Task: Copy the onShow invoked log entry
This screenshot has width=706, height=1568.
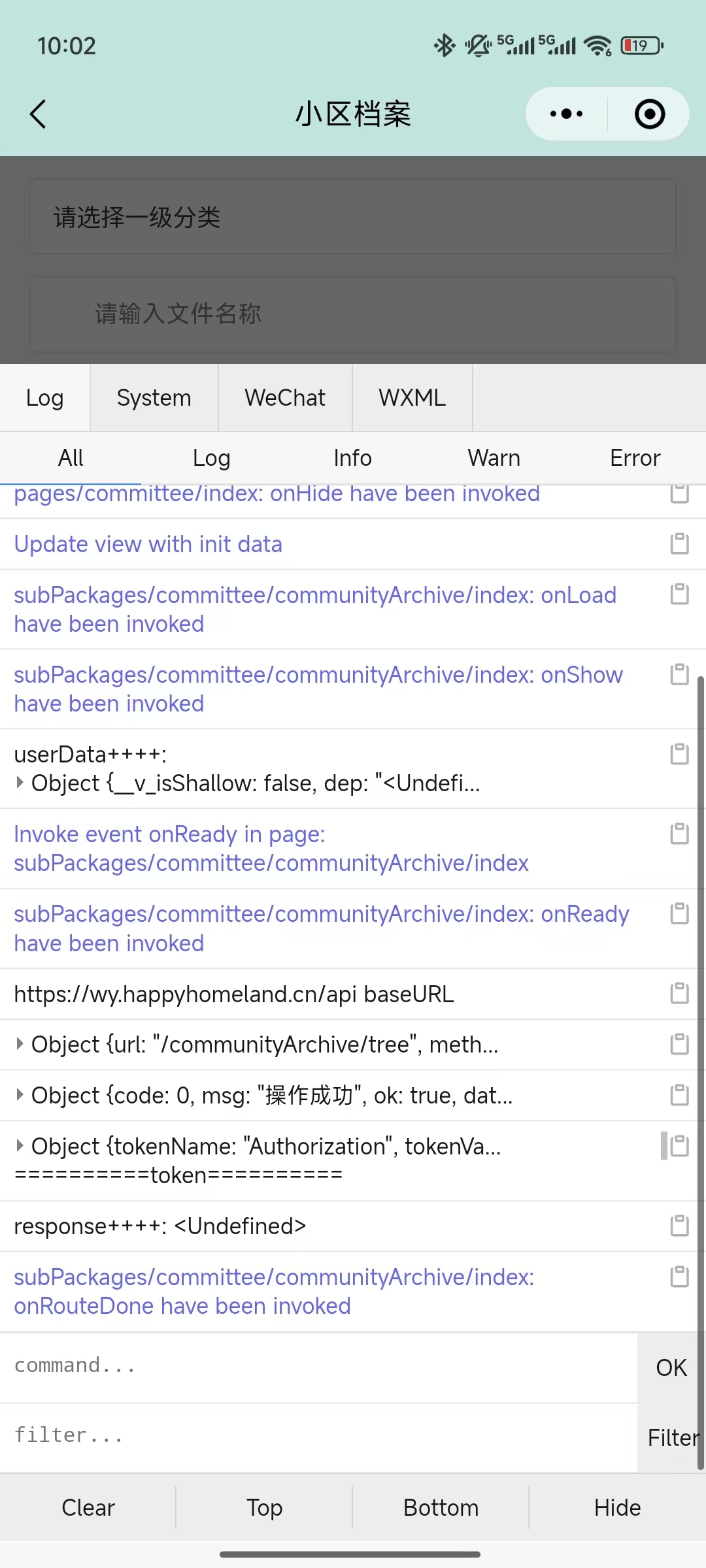Action: click(x=679, y=674)
